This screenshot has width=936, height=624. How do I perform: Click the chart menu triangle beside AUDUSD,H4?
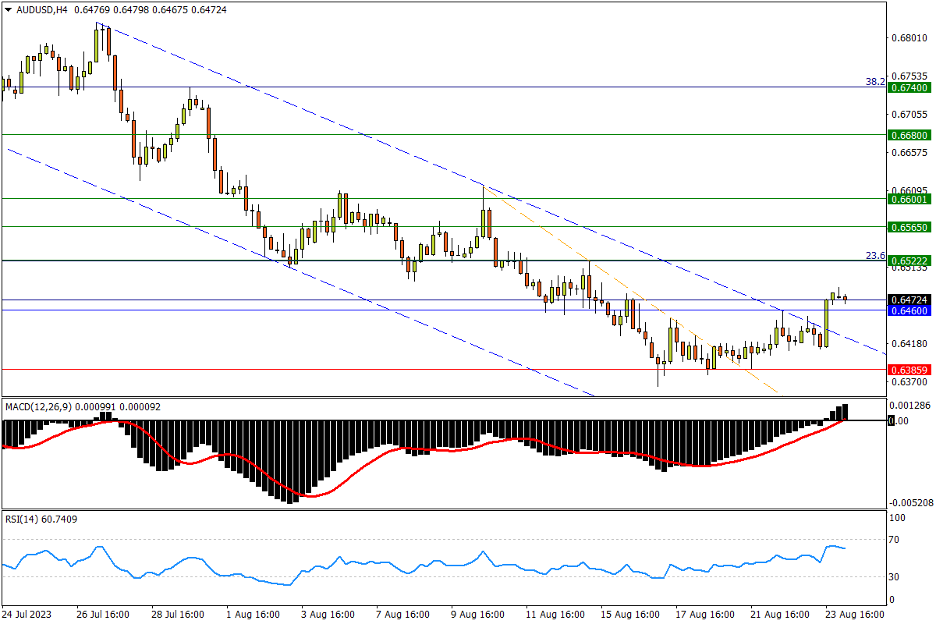(x=9, y=9)
